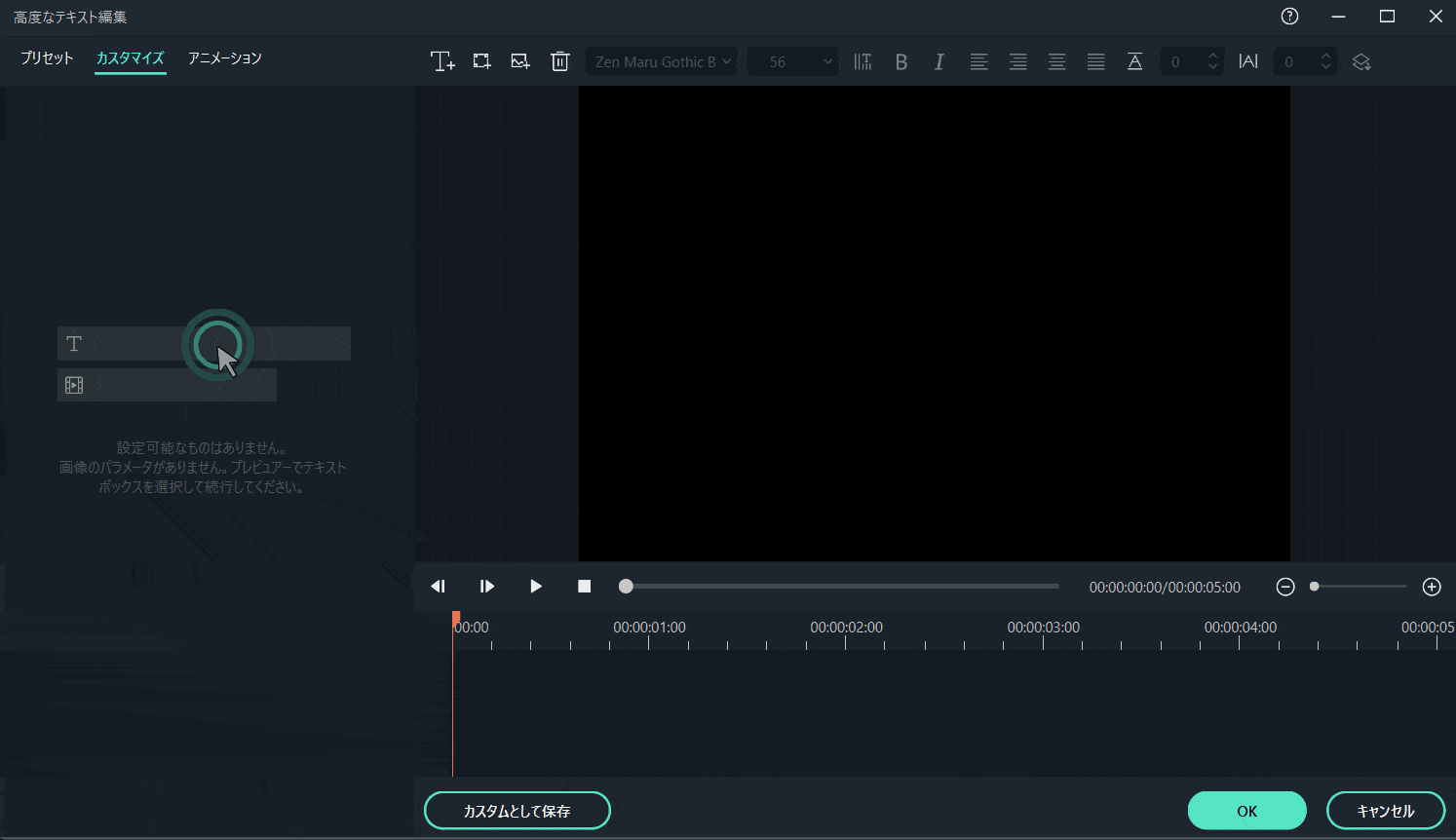Toggle Bold text formatting

(901, 62)
